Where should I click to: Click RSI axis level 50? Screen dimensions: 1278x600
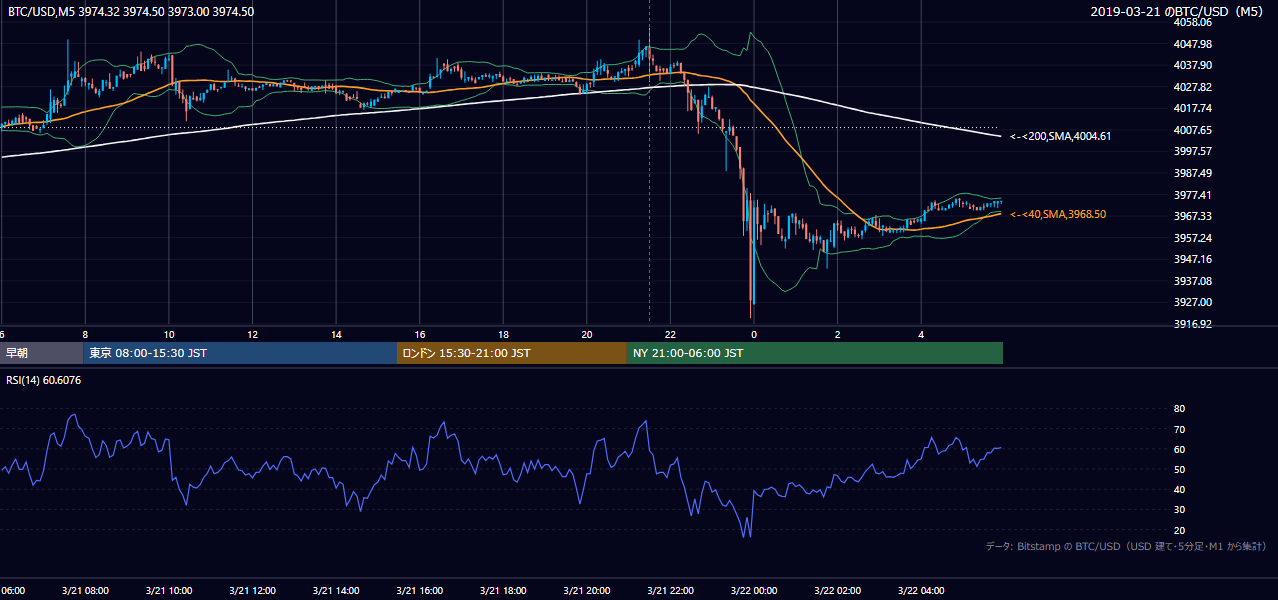(x=1179, y=469)
